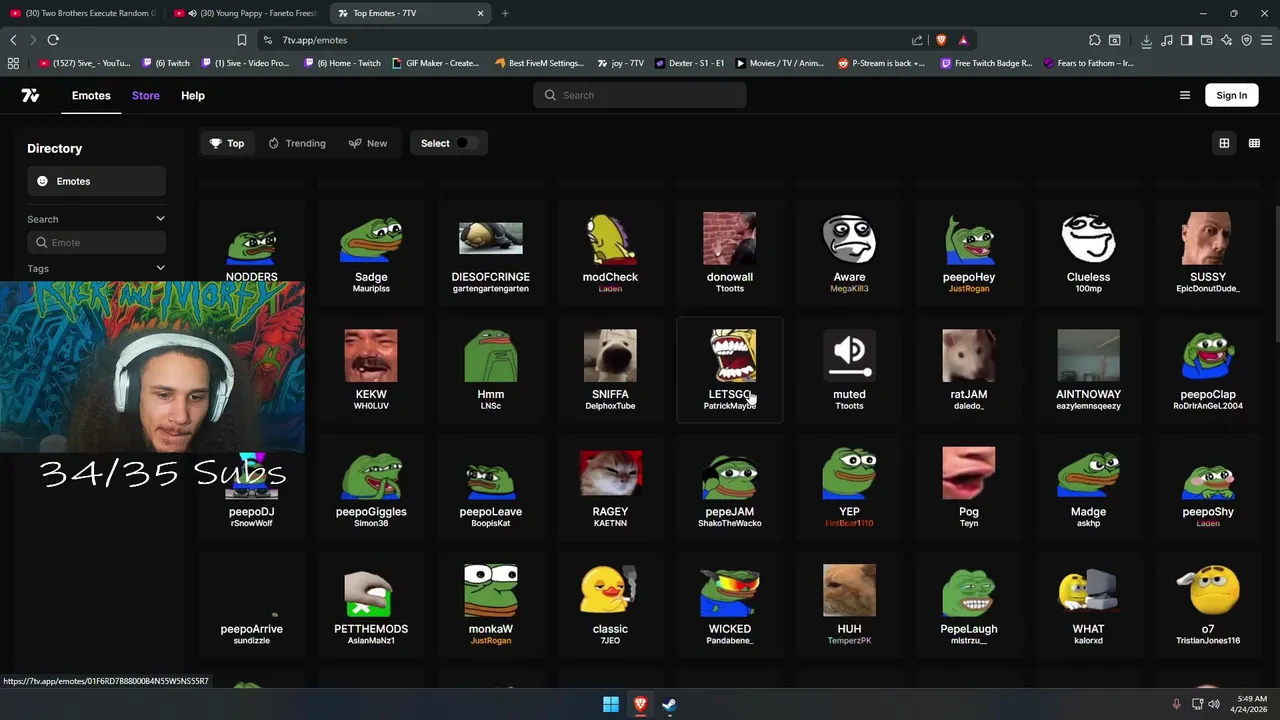Reload the page with the refresh icon
1280x720 pixels.
[53, 40]
